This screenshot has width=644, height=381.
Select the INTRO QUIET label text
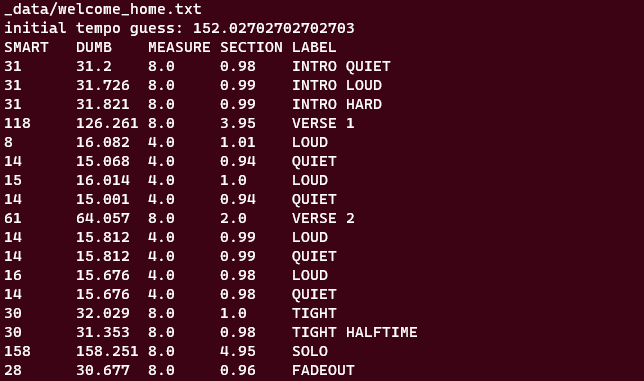click(341, 66)
